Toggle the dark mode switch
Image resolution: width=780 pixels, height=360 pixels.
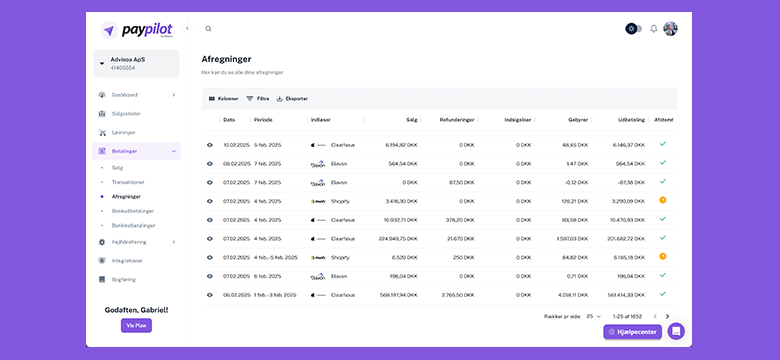pyautogui.click(x=634, y=29)
